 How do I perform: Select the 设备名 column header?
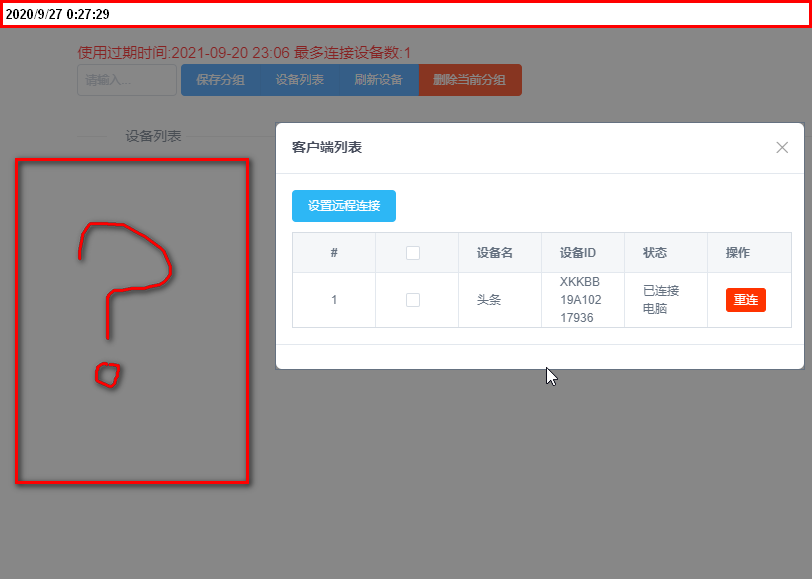pyautogui.click(x=495, y=253)
